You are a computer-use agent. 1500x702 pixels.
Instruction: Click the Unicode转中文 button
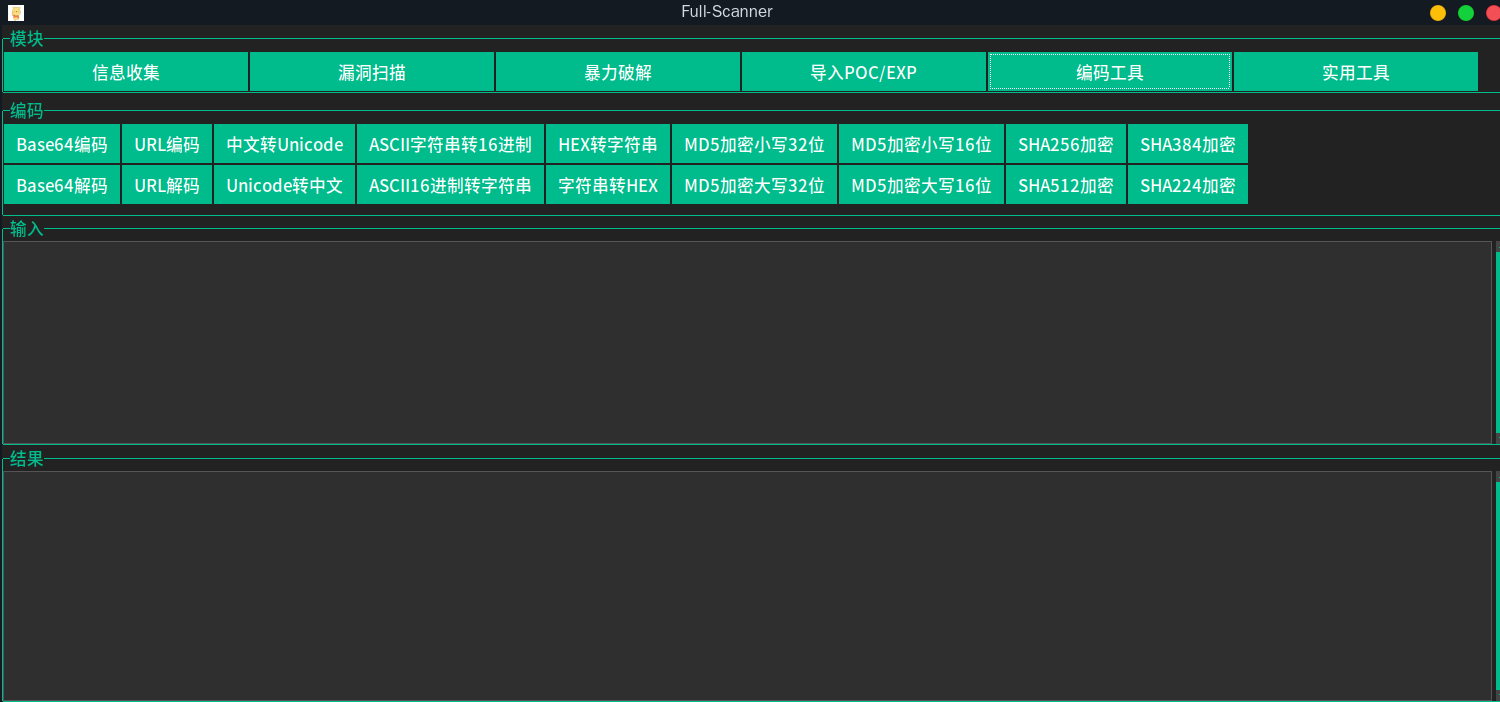point(285,185)
